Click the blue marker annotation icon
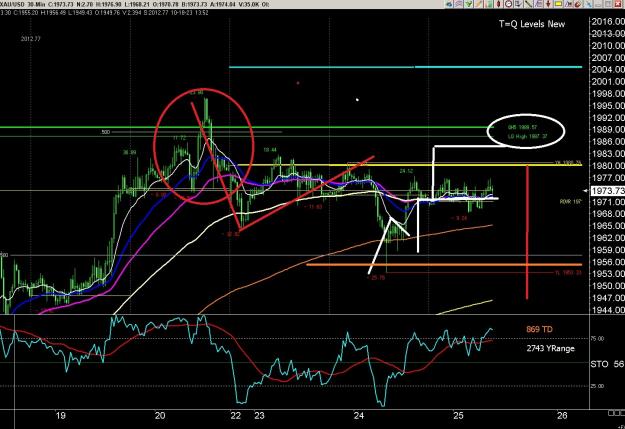The height and width of the screenshot is (429, 625). coord(568,4)
